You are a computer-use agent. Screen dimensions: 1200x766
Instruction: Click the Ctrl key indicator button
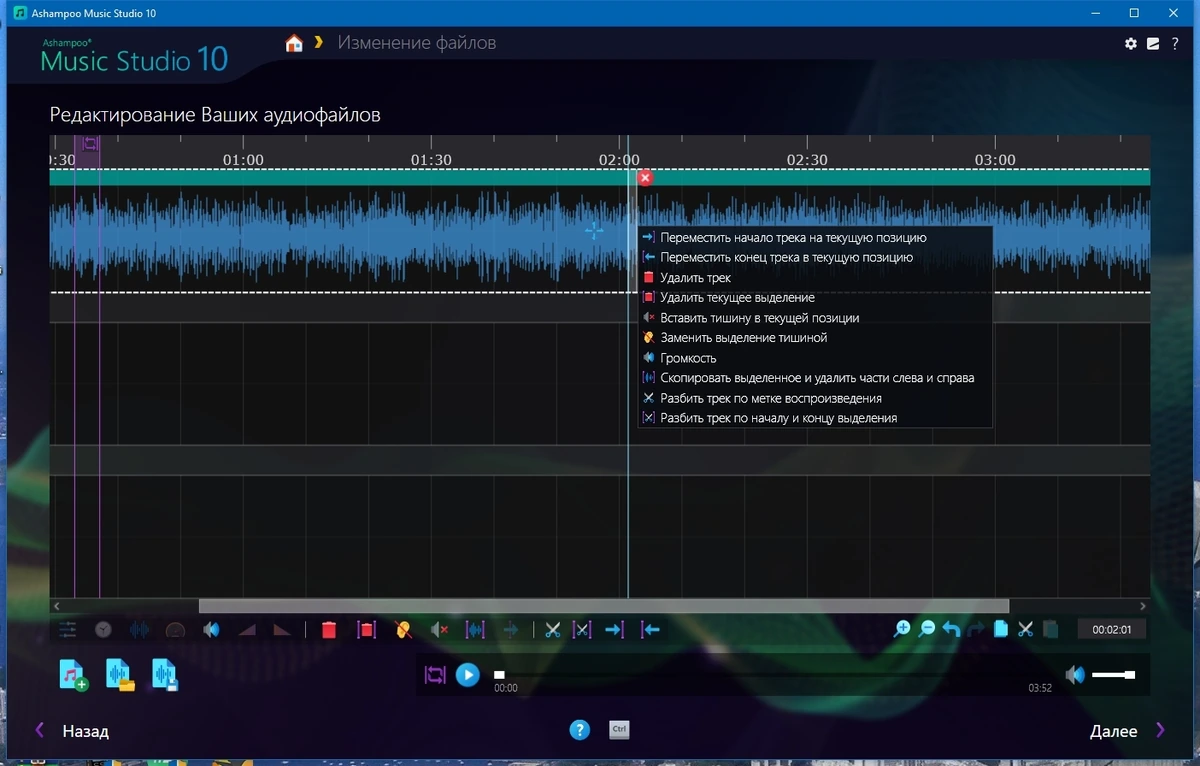[x=619, y=730]
